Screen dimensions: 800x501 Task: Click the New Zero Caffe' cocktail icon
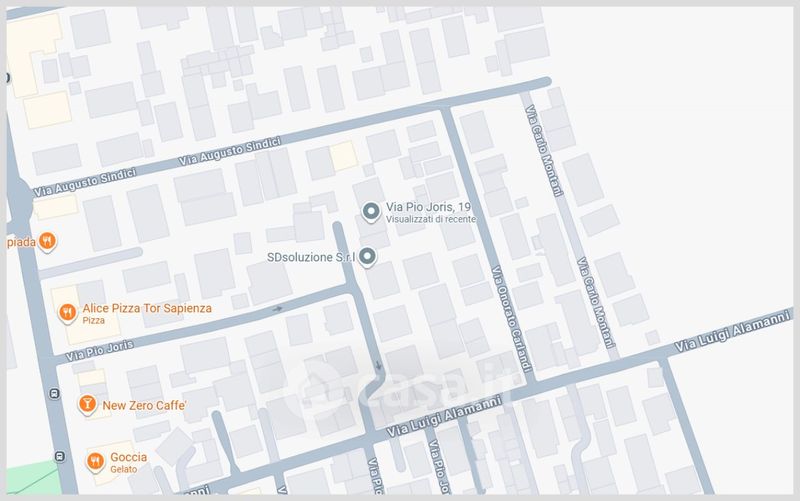click(x=87, y=404)
